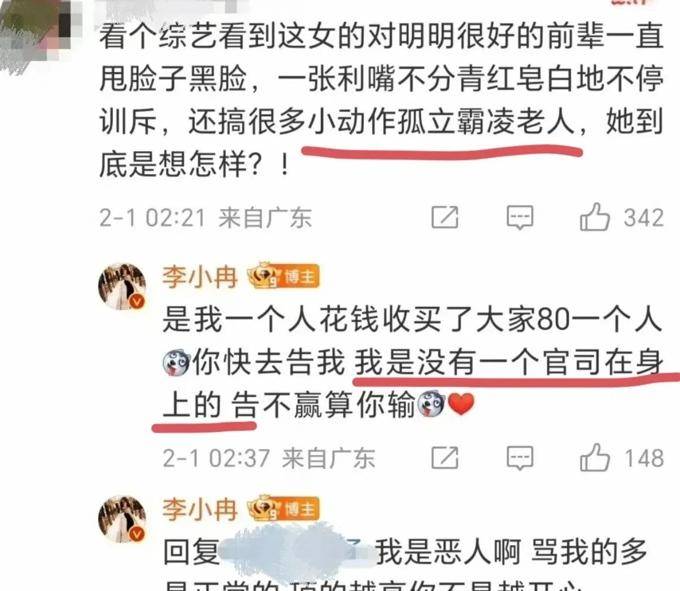Tap crown badge beside second 李小冉 name

click(264, 508)
